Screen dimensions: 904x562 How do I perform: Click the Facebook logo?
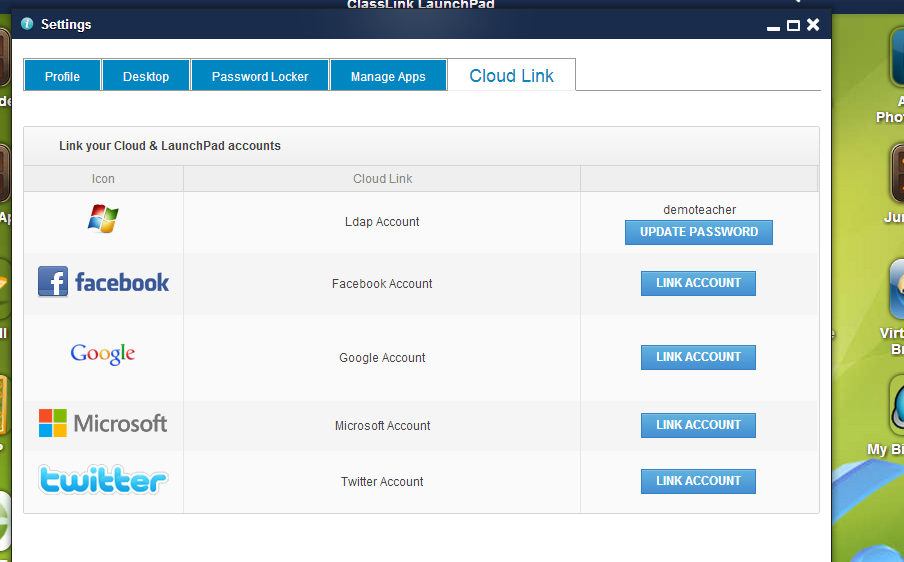pyautogui.click(x=103, y=282)
